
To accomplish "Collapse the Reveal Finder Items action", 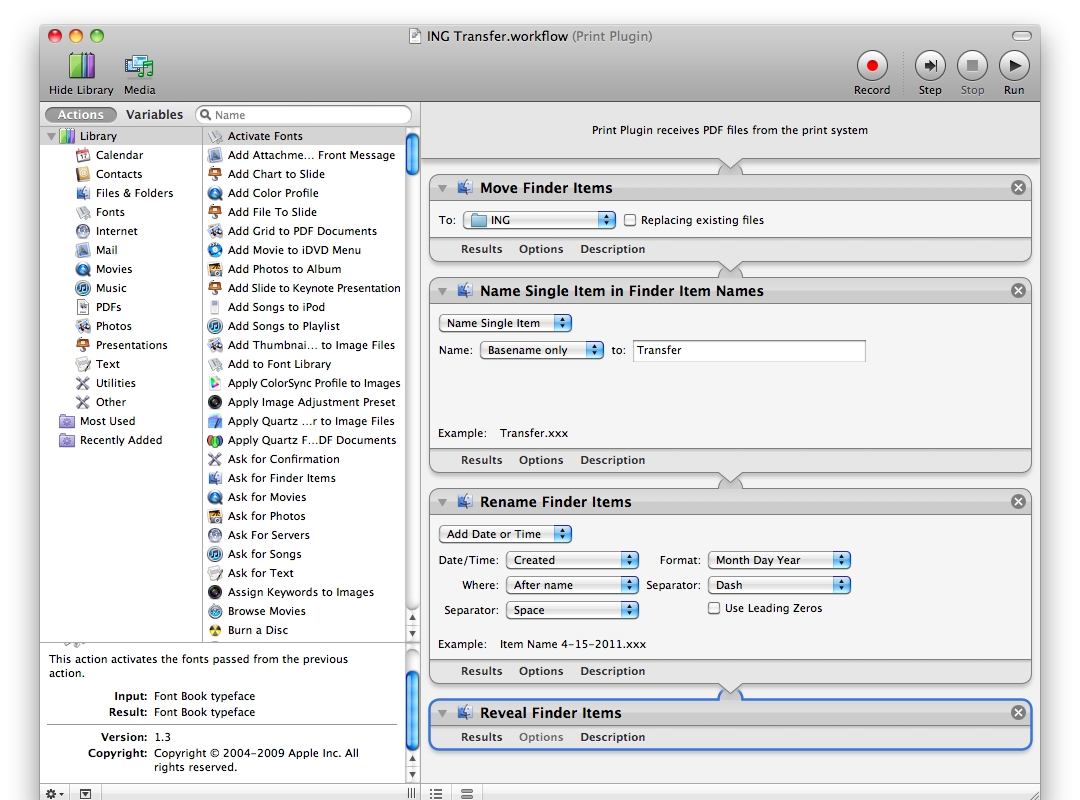I will [443, 713].
